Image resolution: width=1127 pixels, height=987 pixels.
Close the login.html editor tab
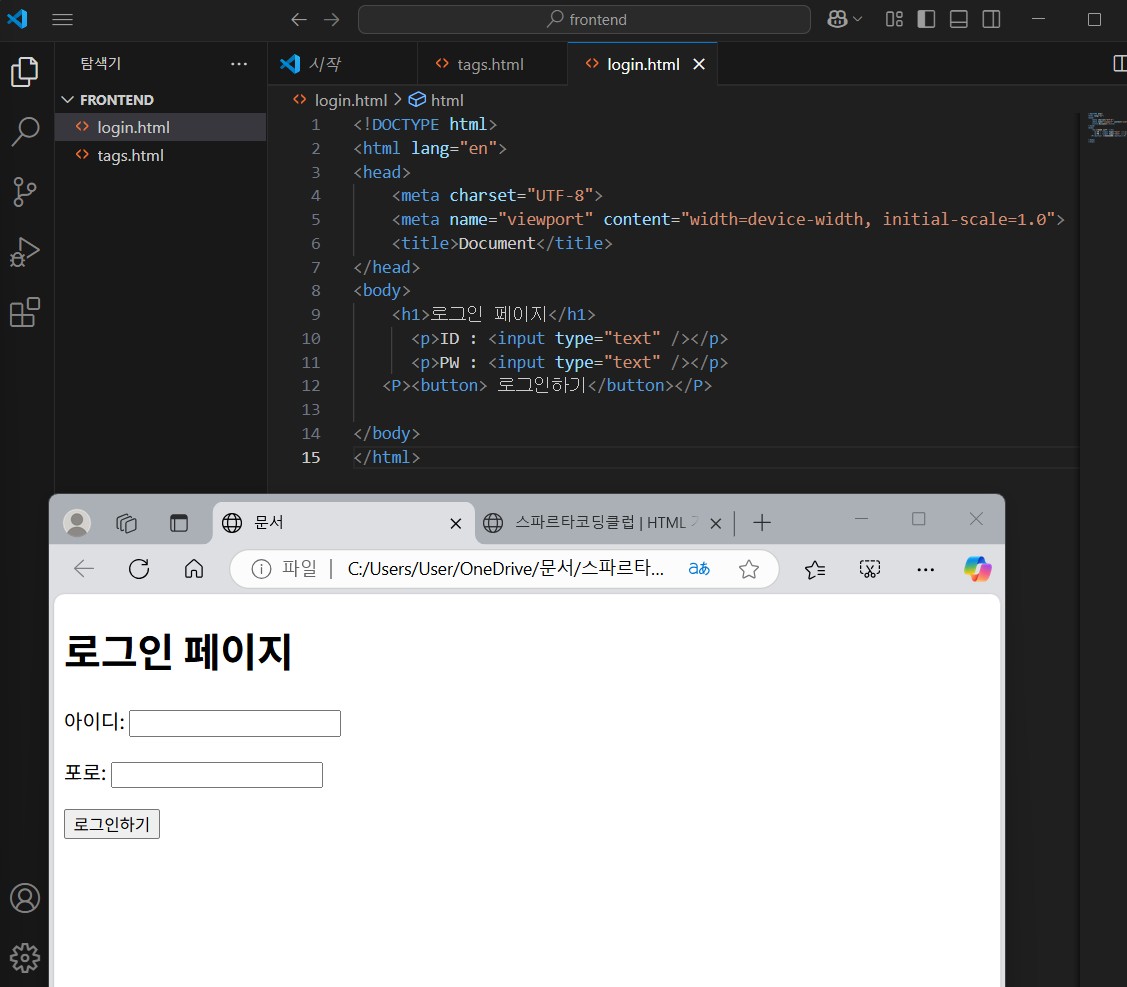click(x=699, y=64)
